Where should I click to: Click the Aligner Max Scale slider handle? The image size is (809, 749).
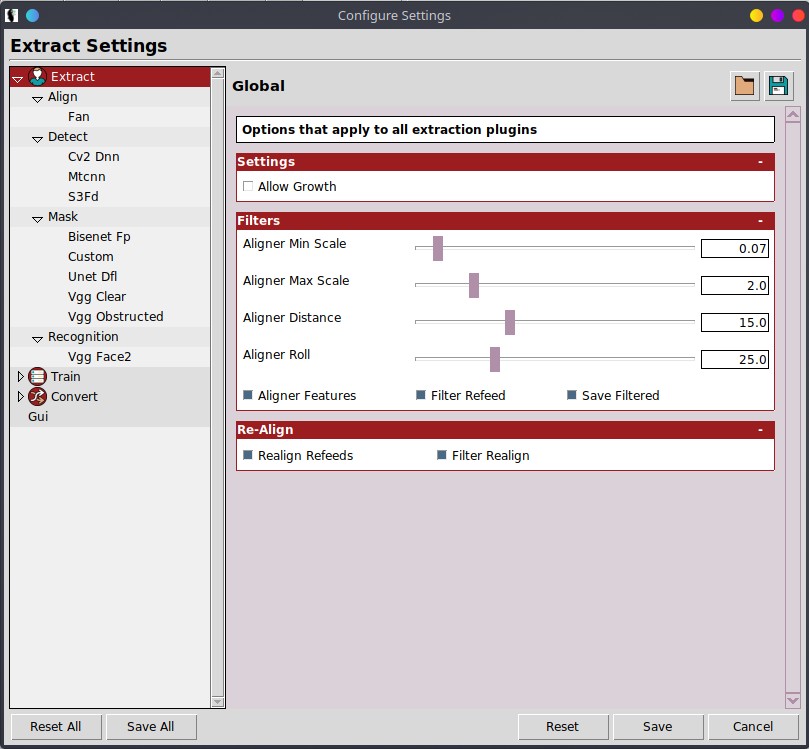point(474,285)
